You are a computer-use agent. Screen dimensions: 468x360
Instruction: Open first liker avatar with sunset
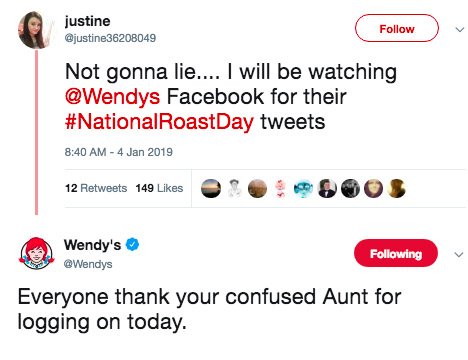(x=211, y=188)
